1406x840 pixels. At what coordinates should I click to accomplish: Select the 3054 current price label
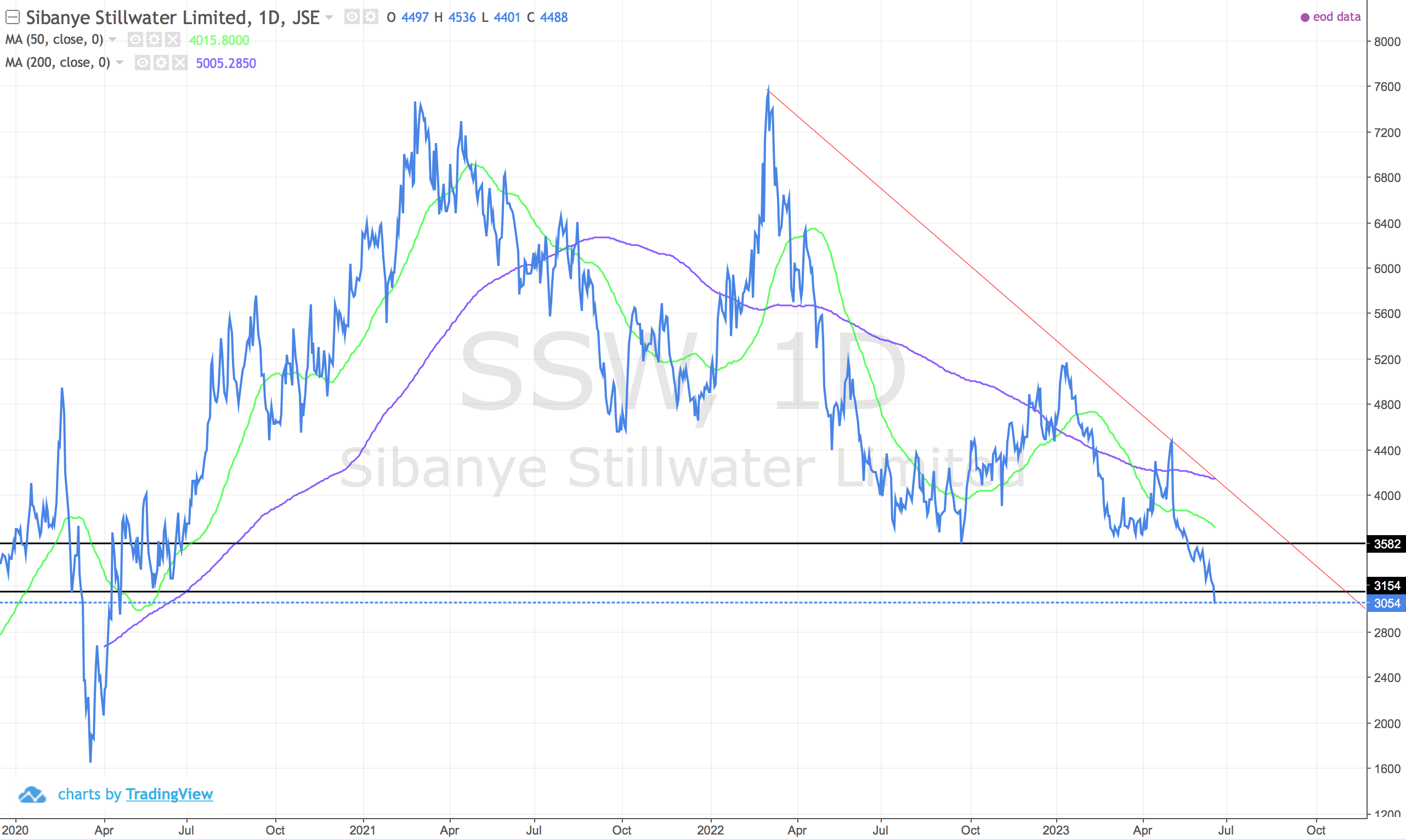point(1386,603)
